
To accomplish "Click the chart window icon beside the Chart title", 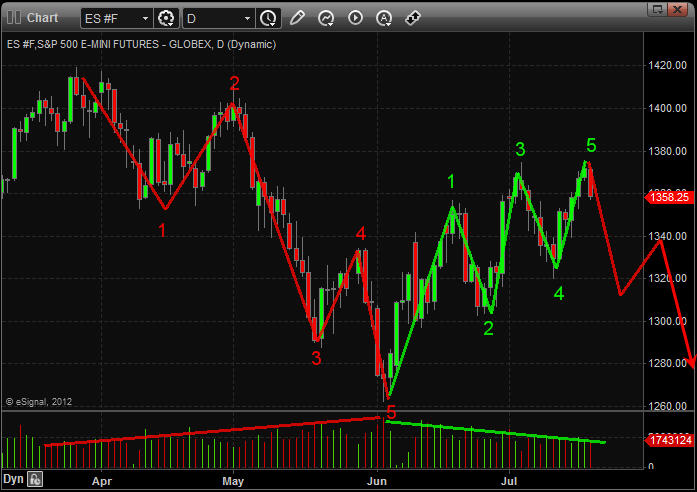I will (13, 17).
